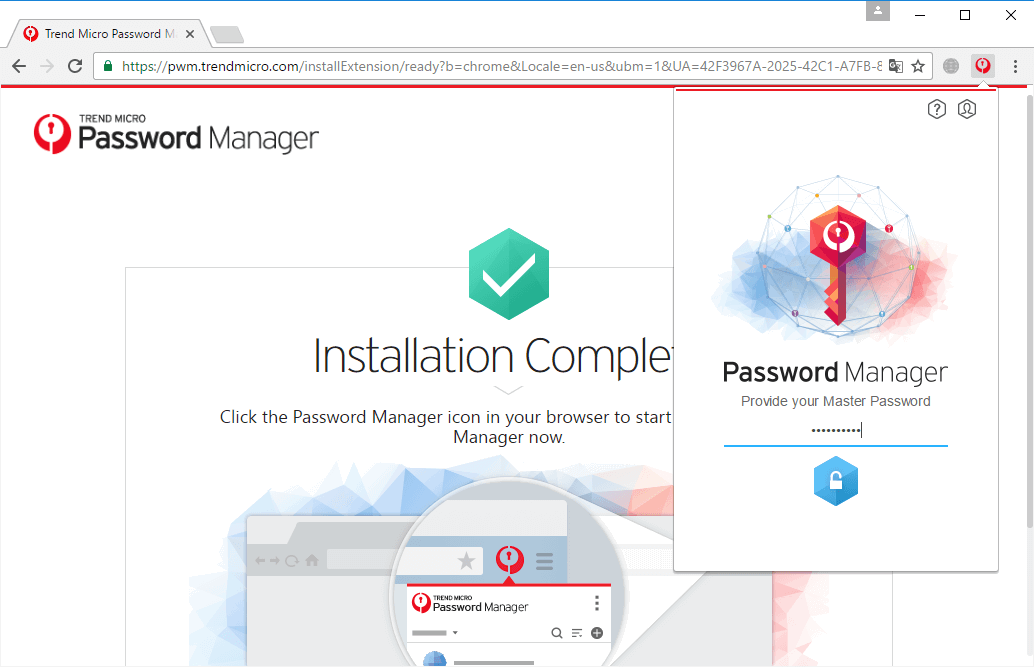The image size is (1034, 667).
Task: Click the red key illustration in popup
Action: click(x=837, y=264)
